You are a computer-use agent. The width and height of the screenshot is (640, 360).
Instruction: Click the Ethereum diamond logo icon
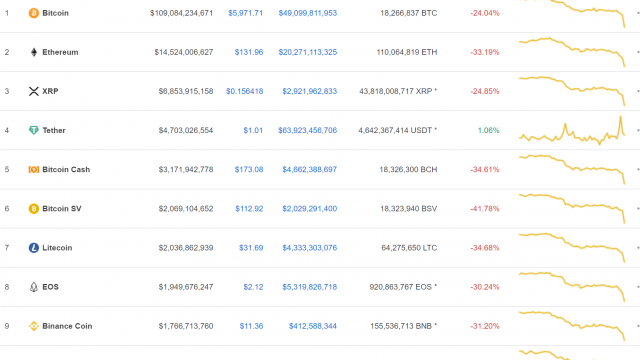coord(33,52)
